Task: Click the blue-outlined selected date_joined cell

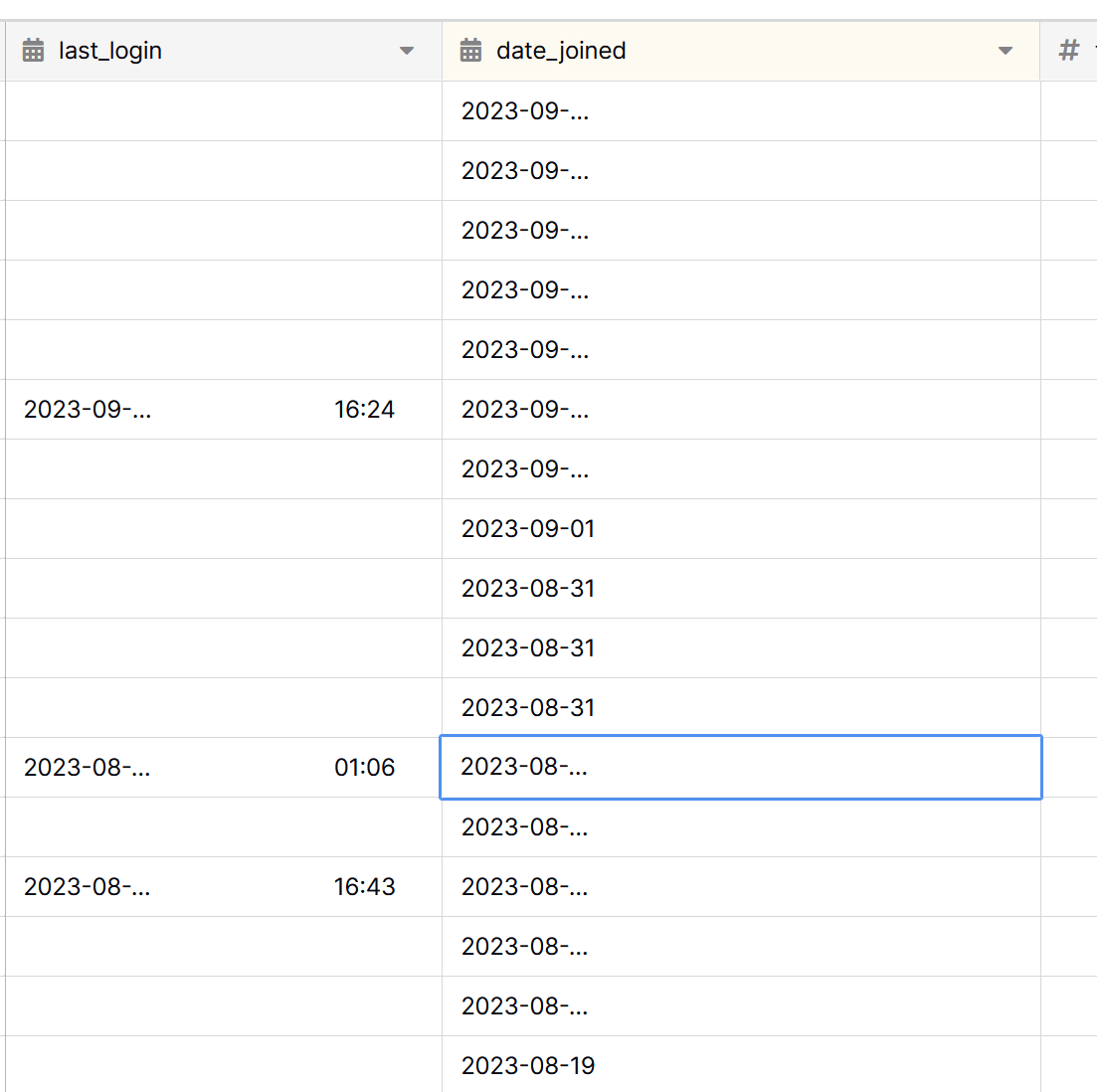Action: tap(741, 768)
